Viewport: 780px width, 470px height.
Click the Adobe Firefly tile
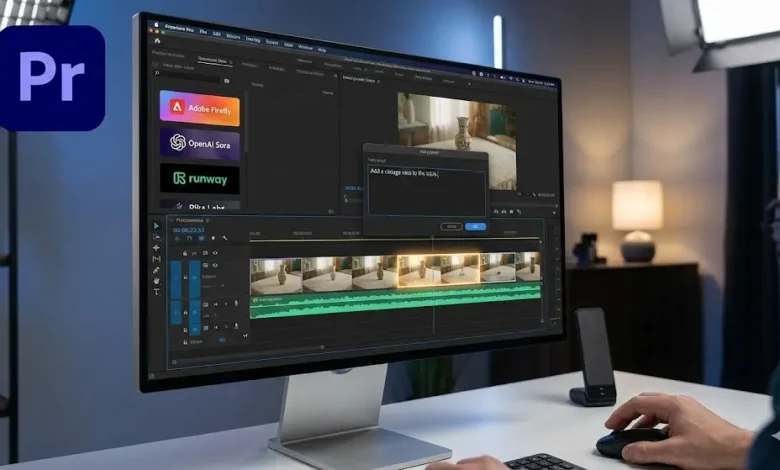pos(199,108)
